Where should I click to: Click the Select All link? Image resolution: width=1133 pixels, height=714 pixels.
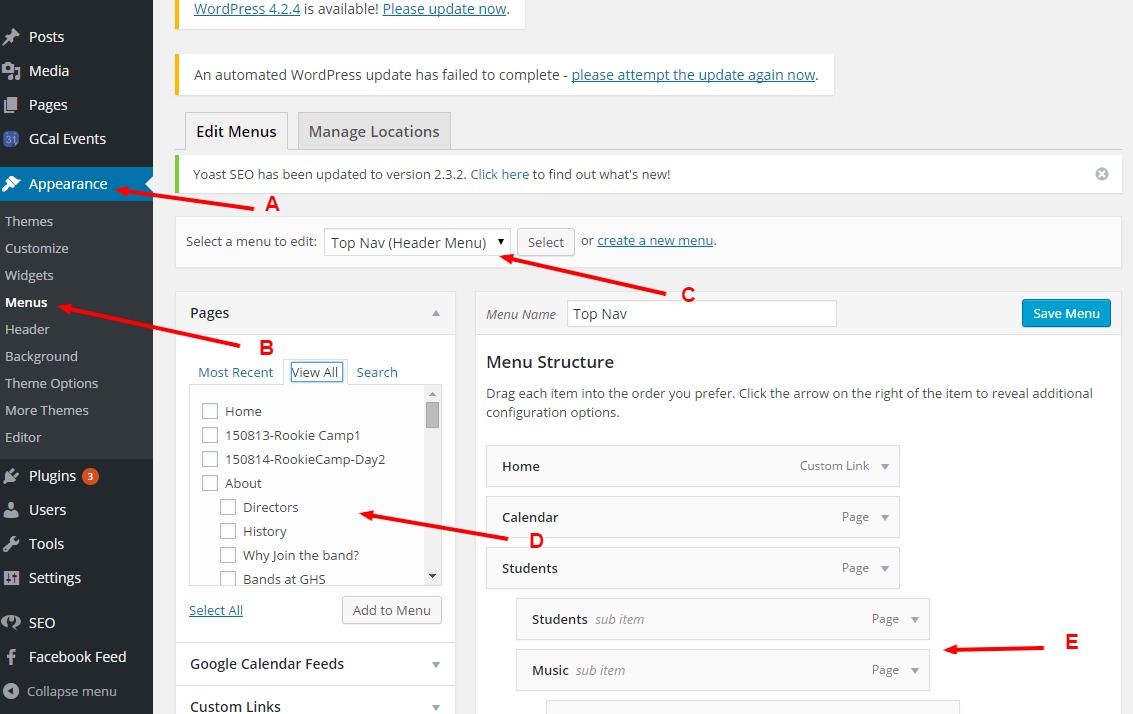[x=216, y=610]
